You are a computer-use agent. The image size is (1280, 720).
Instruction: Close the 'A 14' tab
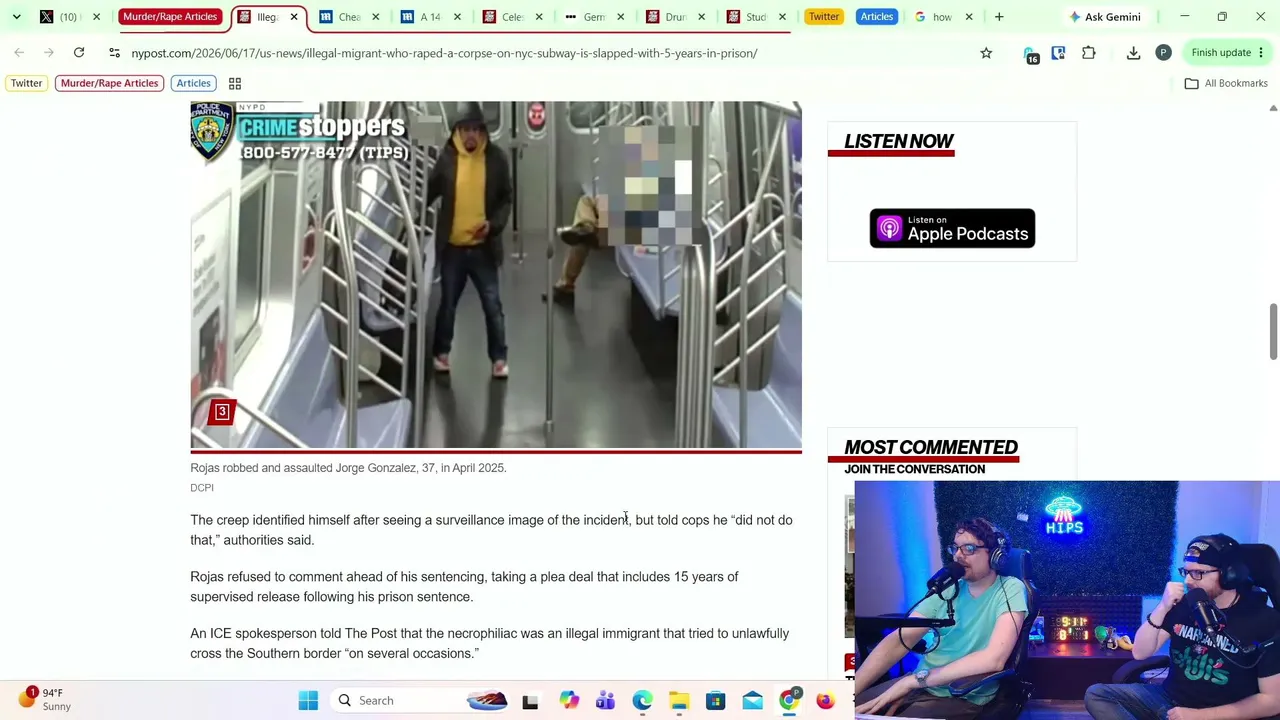457,17
